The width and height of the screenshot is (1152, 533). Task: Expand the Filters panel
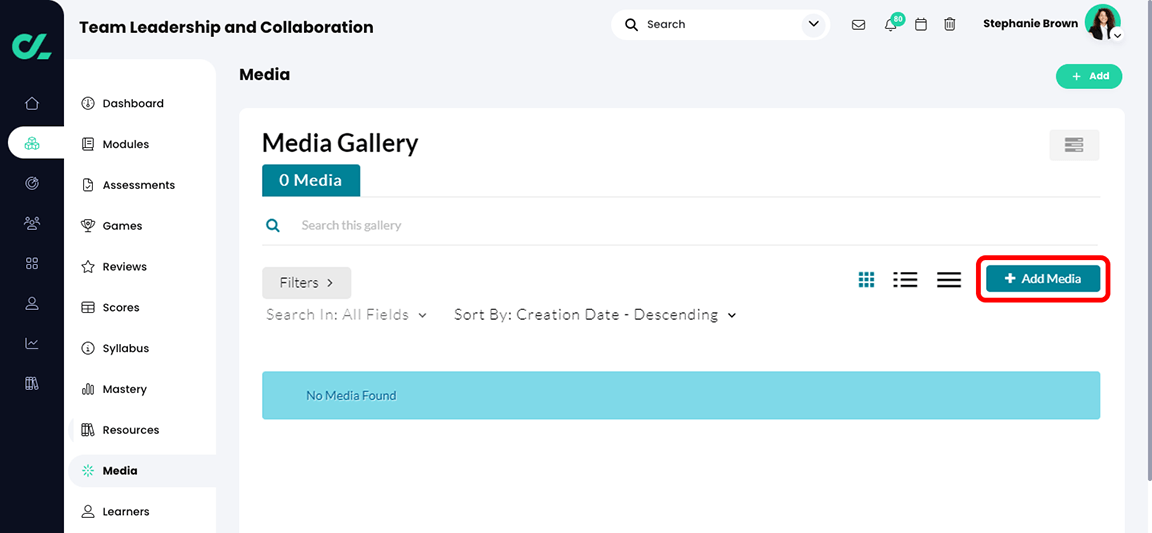tap(306, 283)
